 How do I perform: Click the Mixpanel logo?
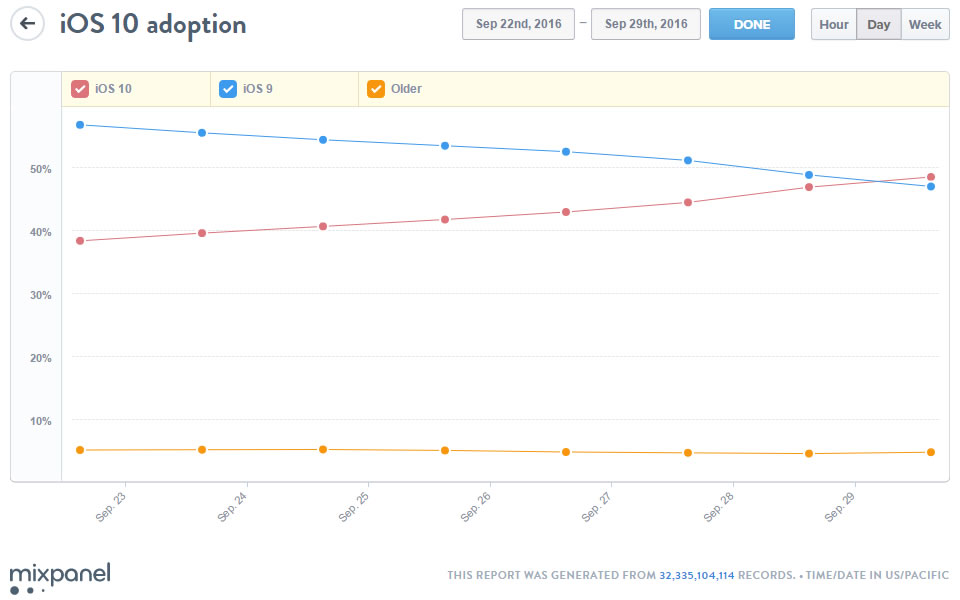60,577
